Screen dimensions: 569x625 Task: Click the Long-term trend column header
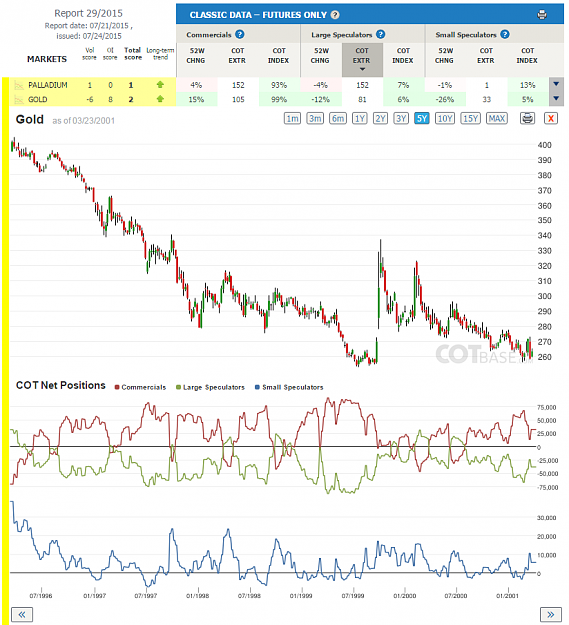[x=160, y=53]
